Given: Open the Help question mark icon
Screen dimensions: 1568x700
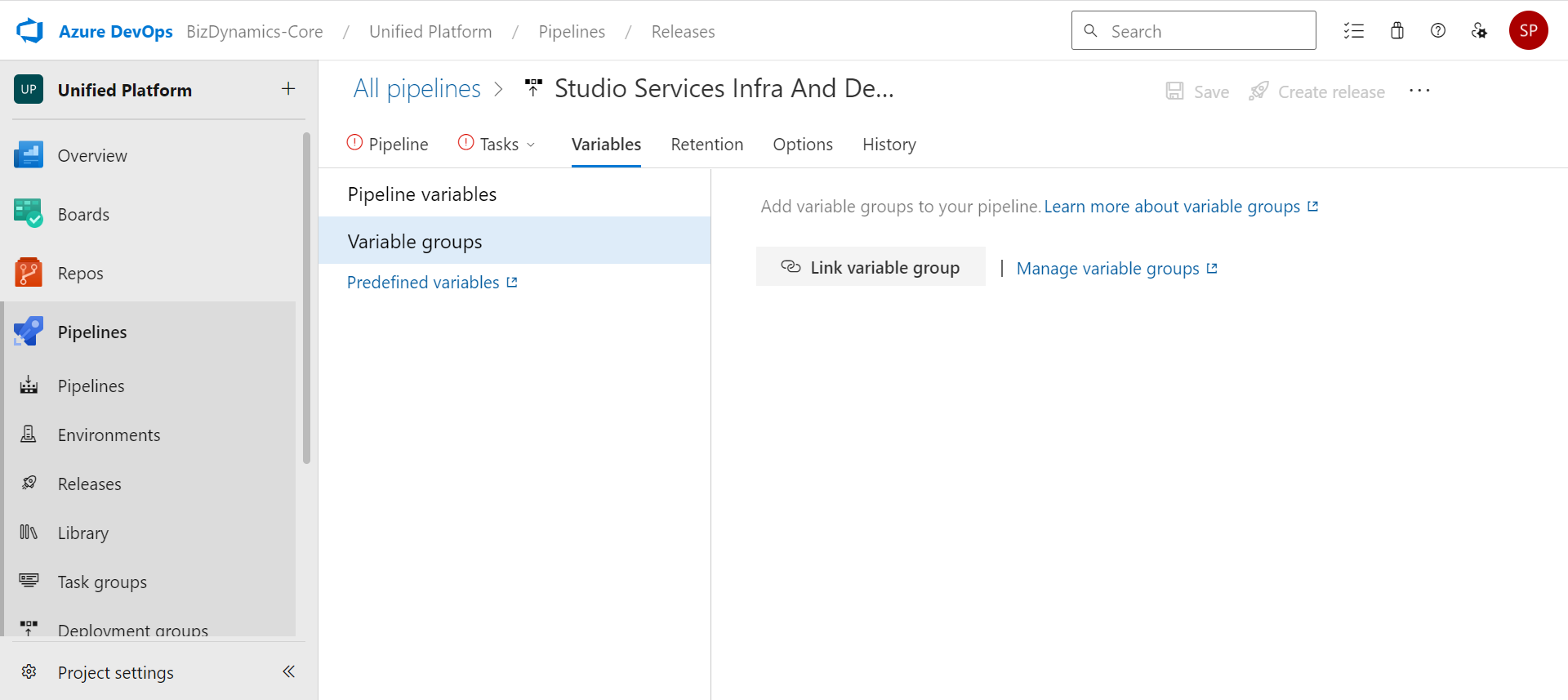Looking at the screenshot, I should [1438, 31].
